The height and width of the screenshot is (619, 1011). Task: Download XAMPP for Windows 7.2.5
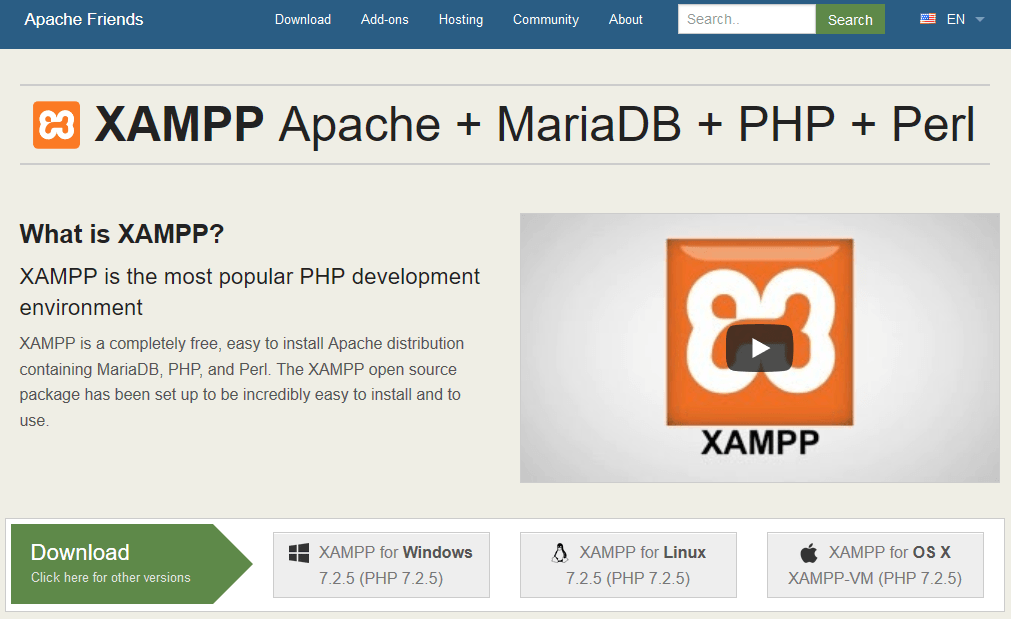click(x=381, y=564)
